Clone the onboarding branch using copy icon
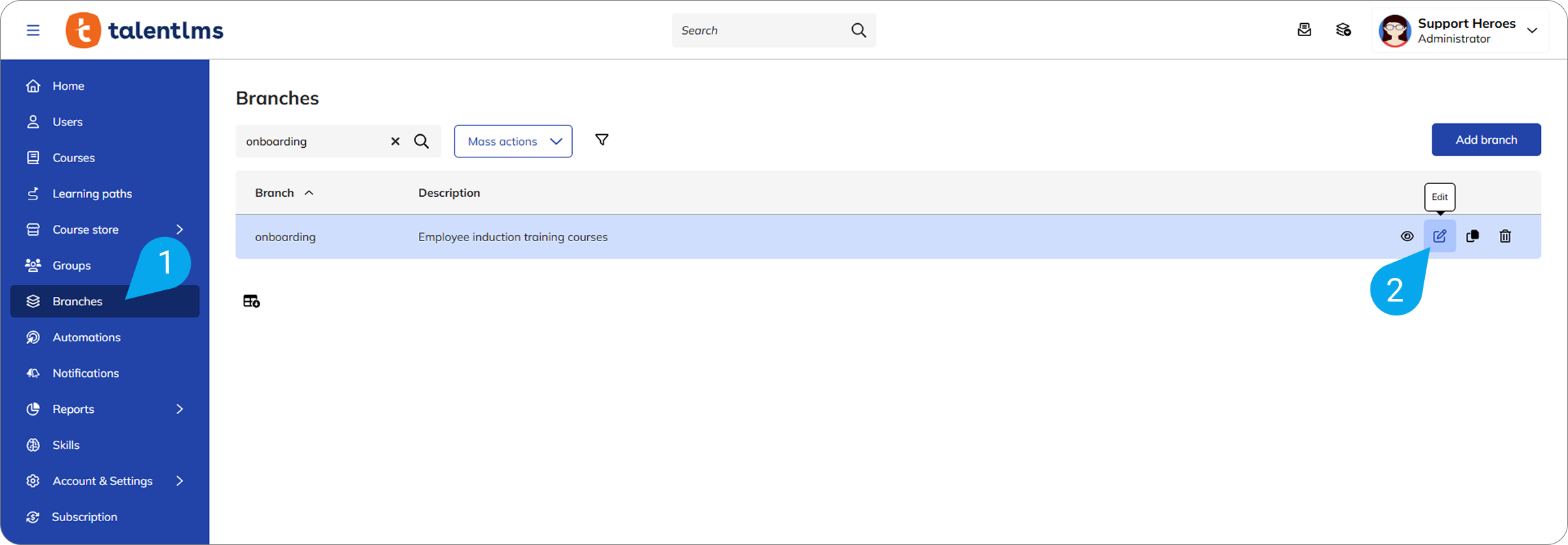Image resolution: width=1568 pixels, height=545 pixels. point(1472,236)
